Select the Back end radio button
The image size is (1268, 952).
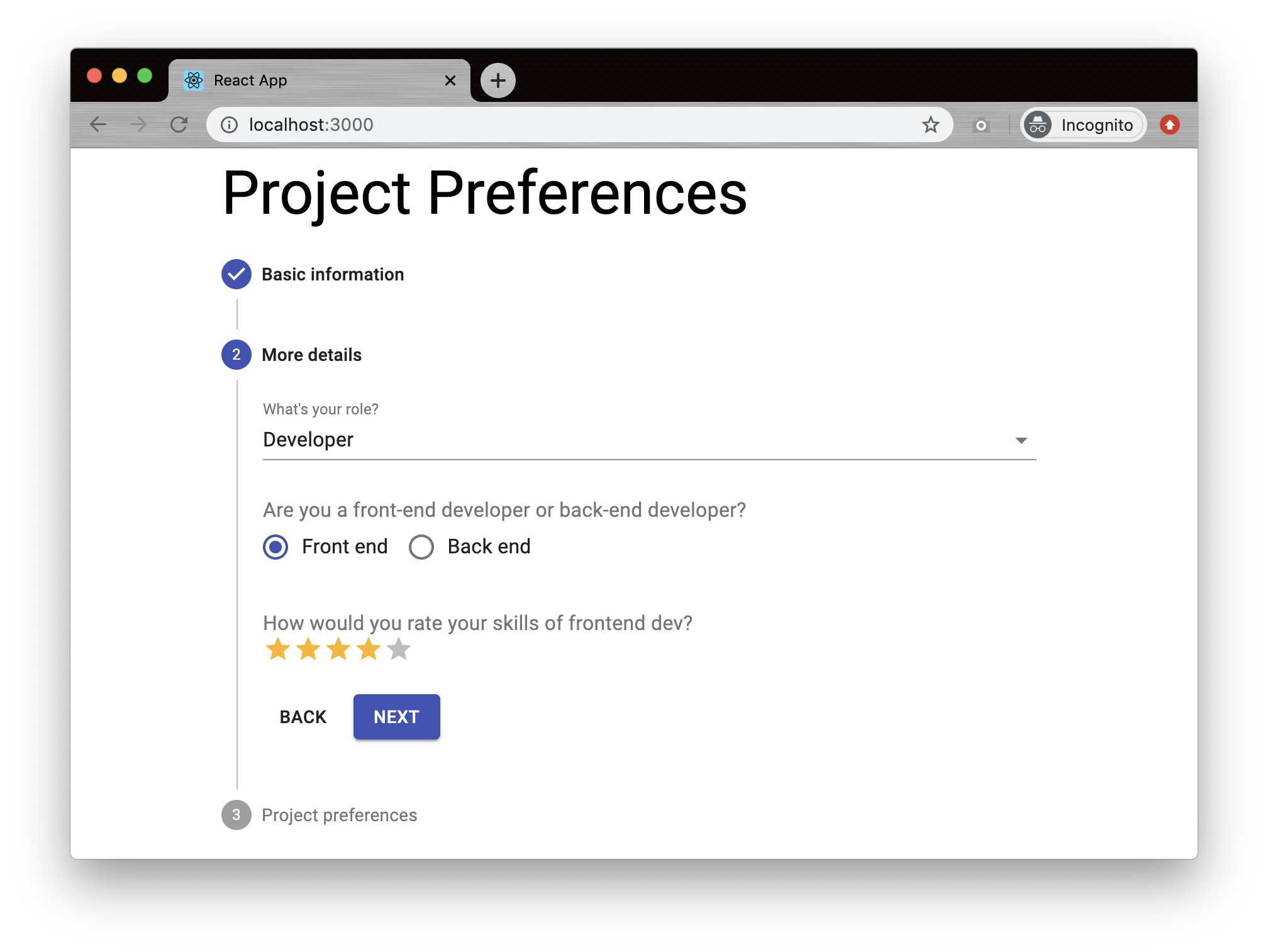[x=421, y=547]
